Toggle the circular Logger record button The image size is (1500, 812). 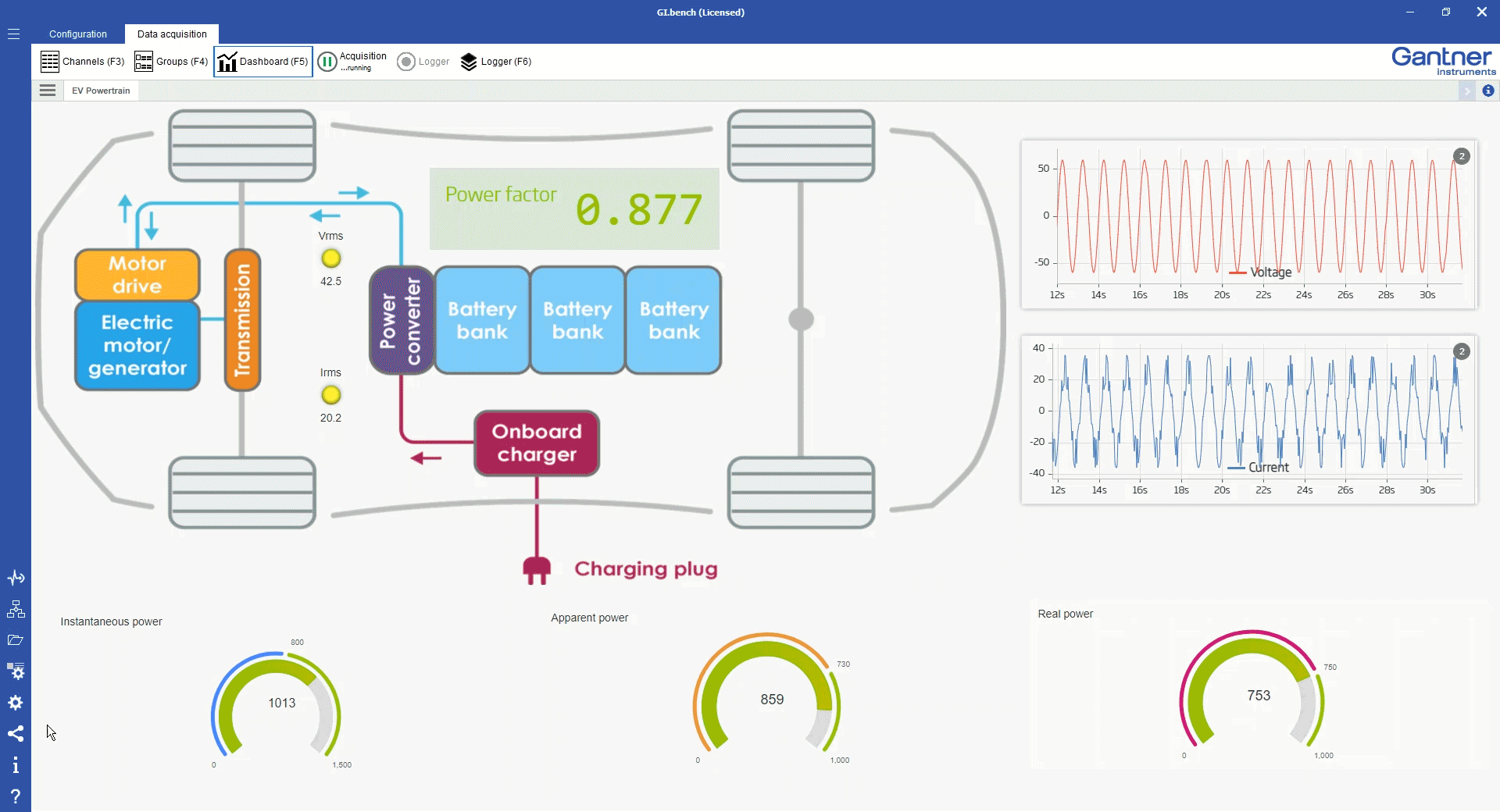(406, 62)
